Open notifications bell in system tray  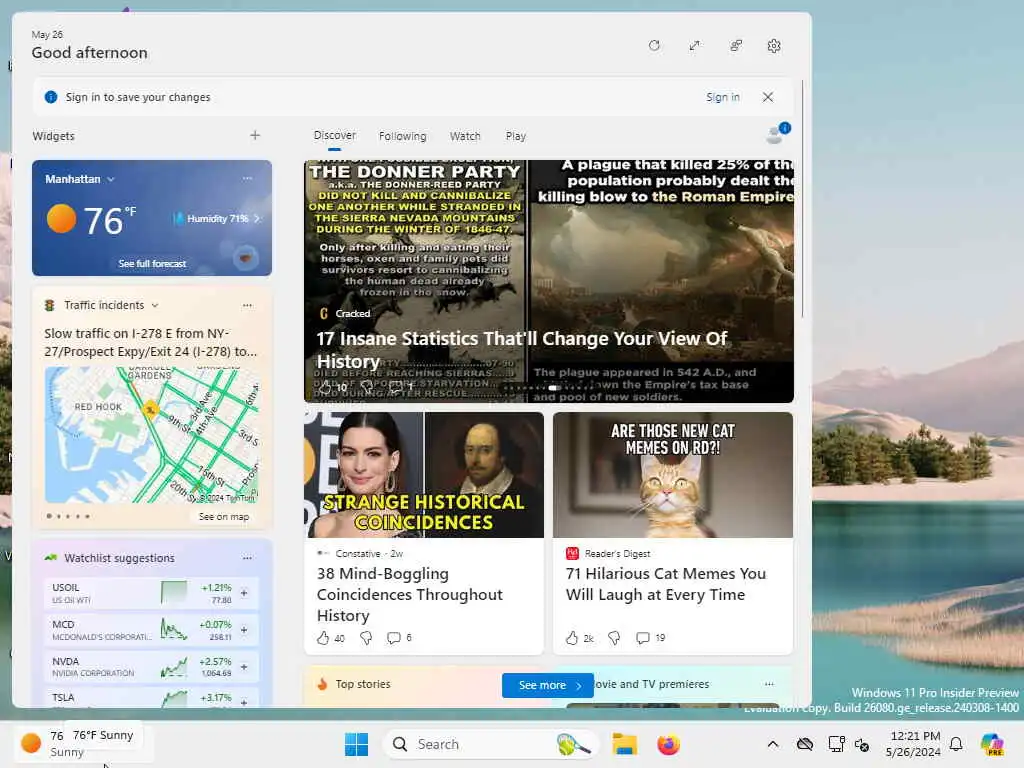(x=956, y=744)
